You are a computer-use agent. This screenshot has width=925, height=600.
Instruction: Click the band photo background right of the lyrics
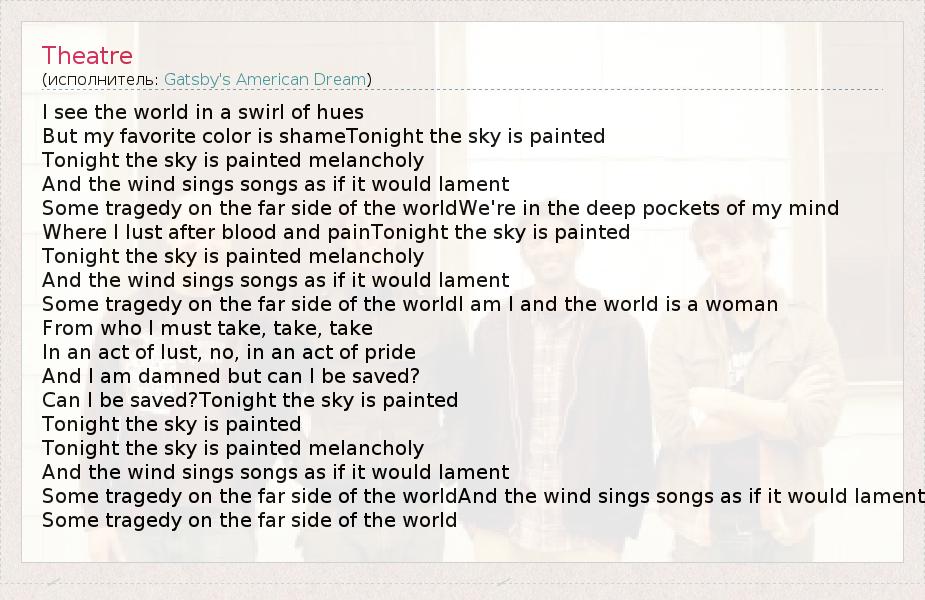(x=760, y=400)
